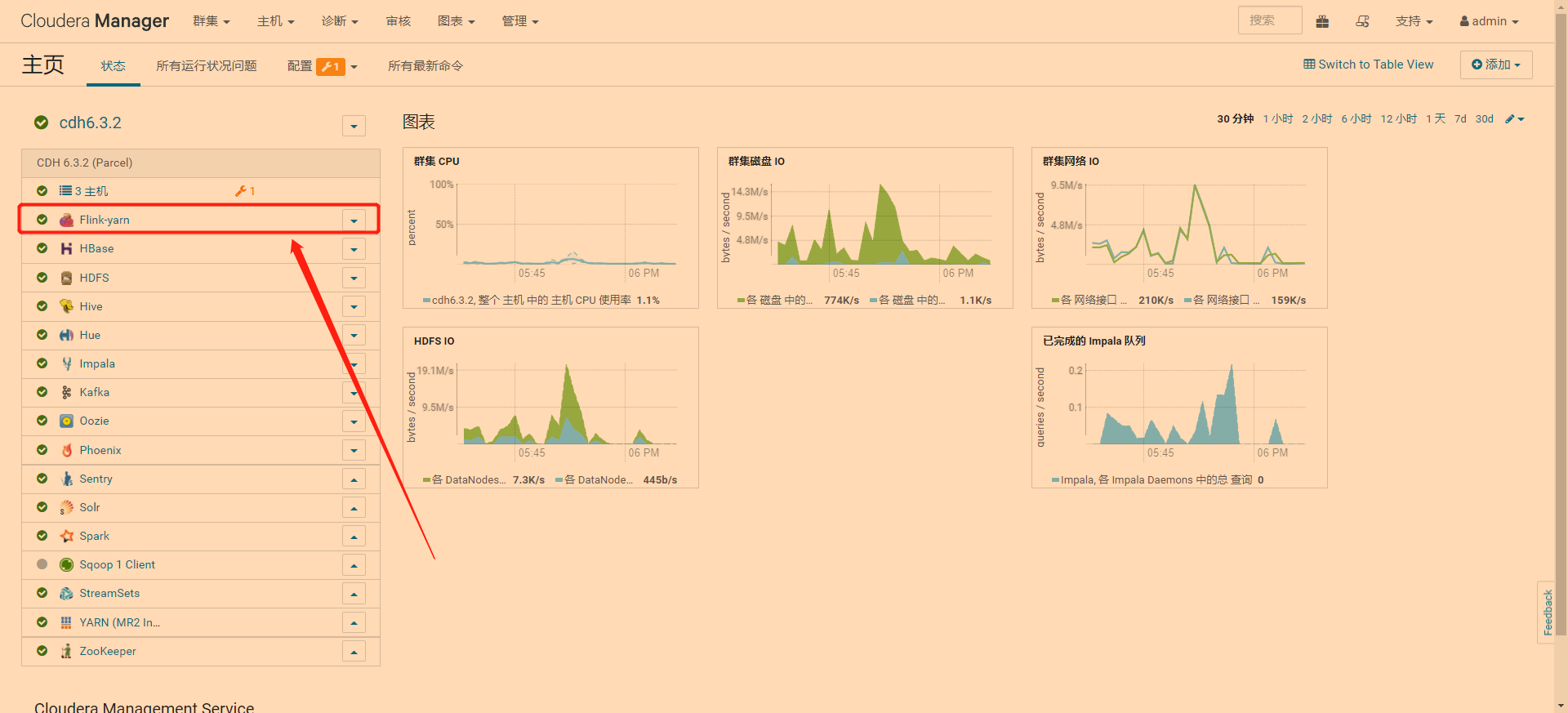Open the 支持 support menu

click(1414, 21)
